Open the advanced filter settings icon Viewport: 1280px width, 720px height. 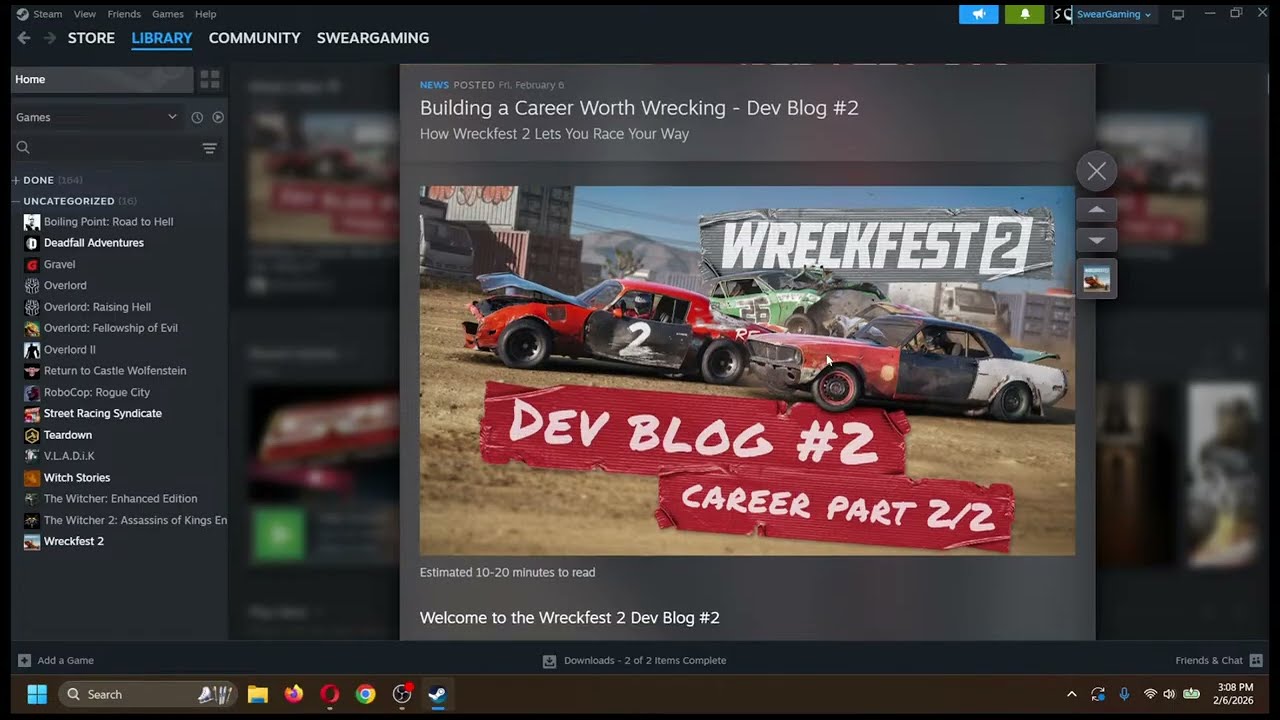click(x=210, y=148)
